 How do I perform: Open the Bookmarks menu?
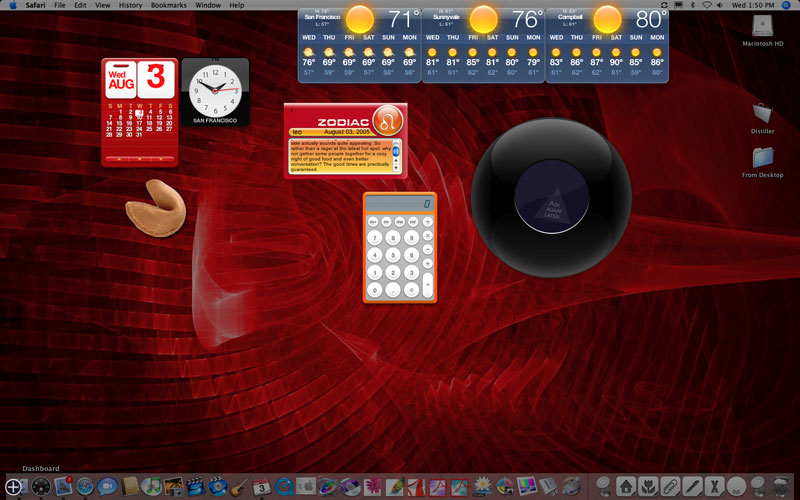tap(169, 5)
